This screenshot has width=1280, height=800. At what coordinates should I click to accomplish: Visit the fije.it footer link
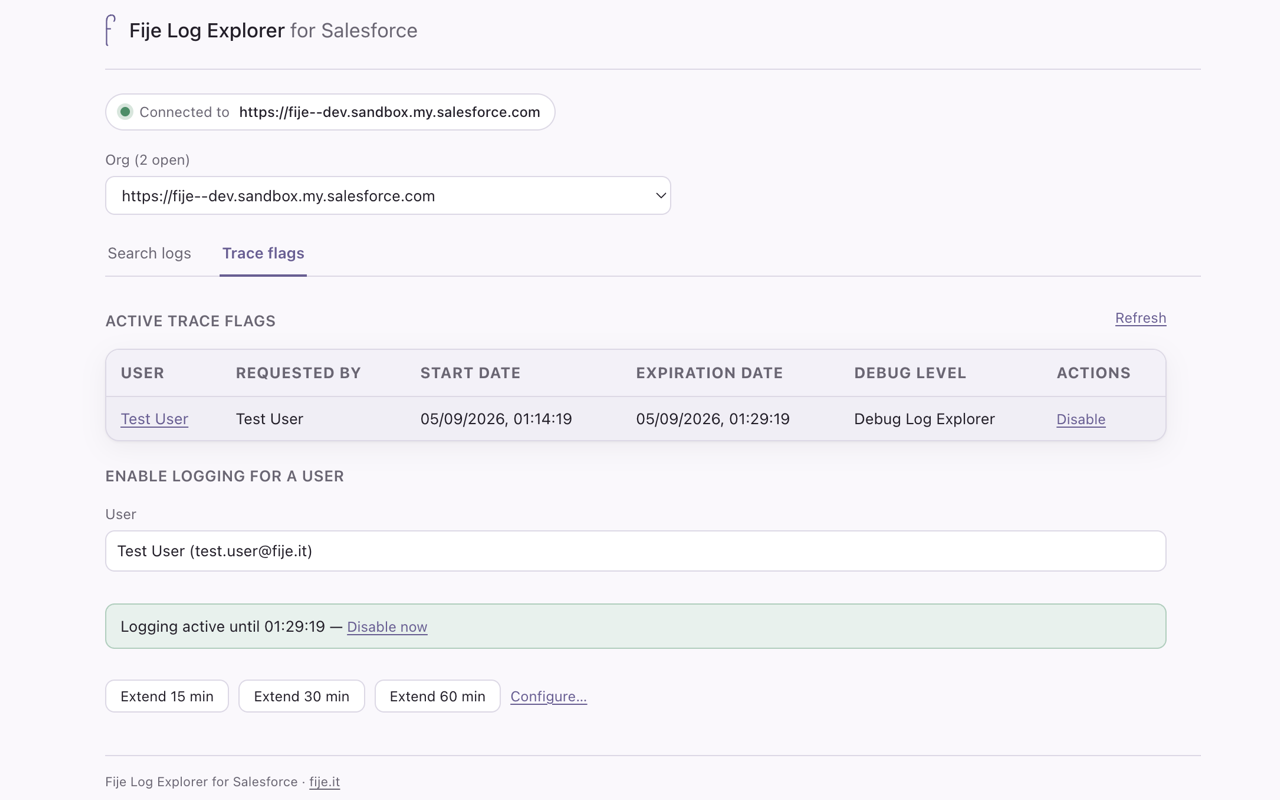[324, 782]
